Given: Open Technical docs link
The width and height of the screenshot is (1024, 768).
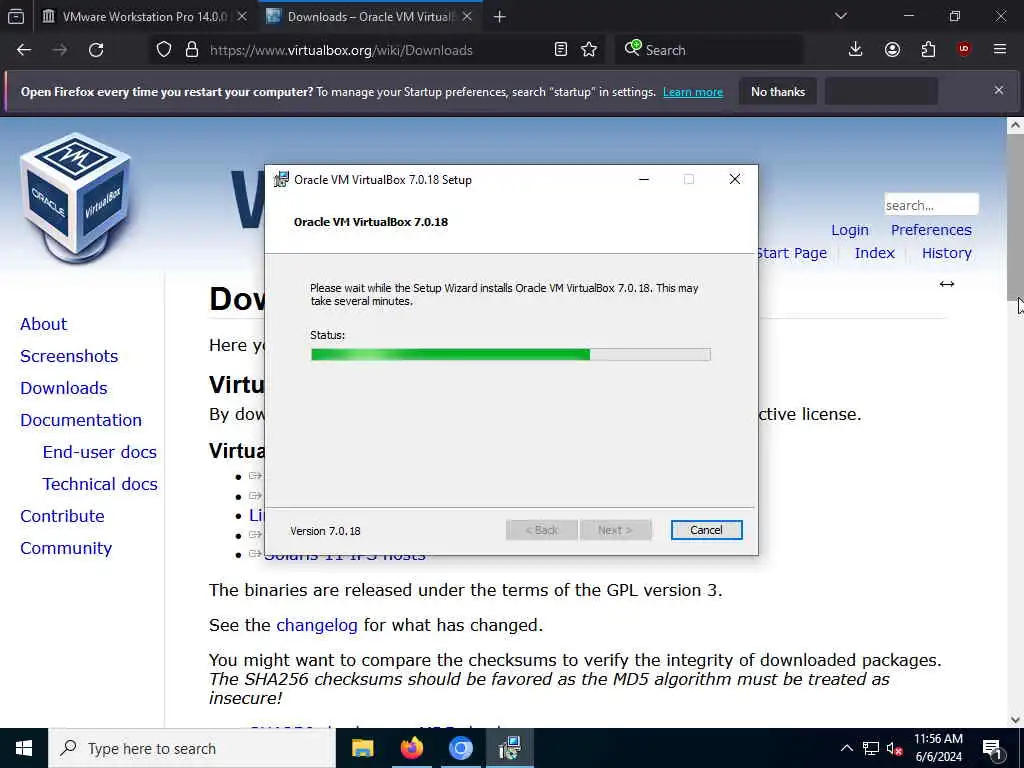Looking at the screenshot, I should click(100, 484).
